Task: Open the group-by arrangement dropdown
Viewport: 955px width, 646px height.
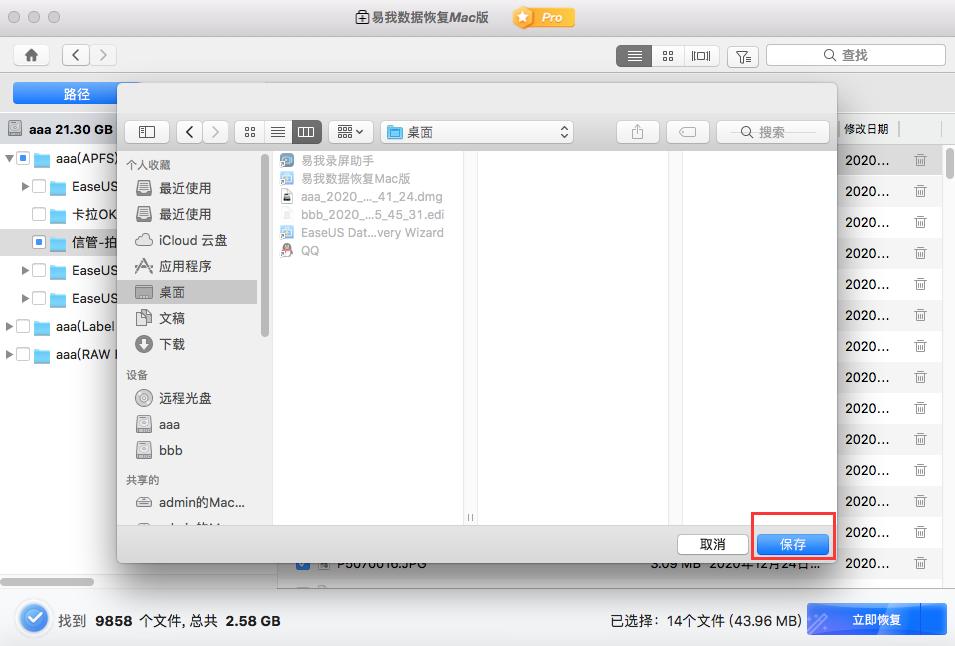Action: tap(350, 132)
